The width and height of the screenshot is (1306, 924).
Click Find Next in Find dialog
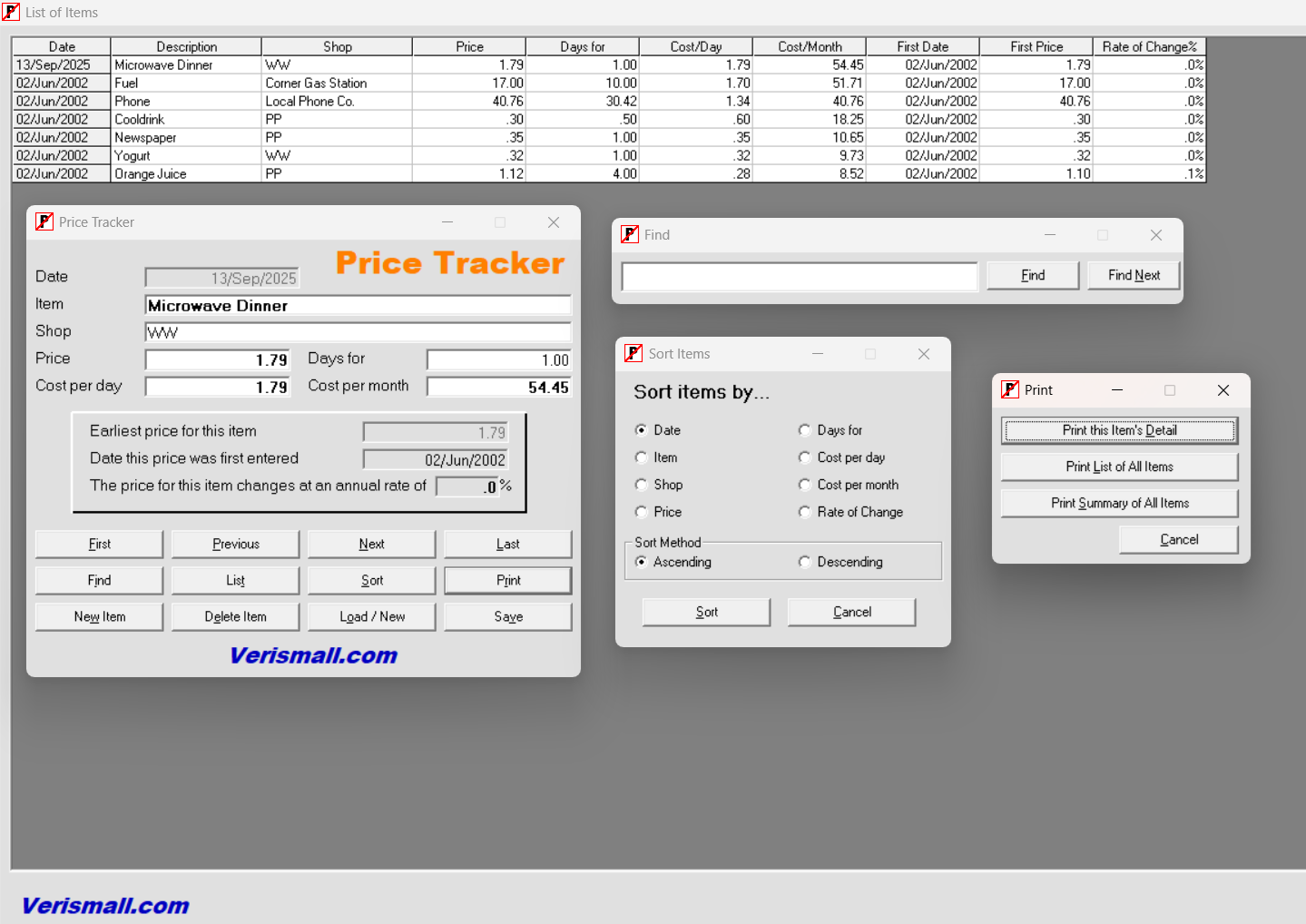(1134, 275)
